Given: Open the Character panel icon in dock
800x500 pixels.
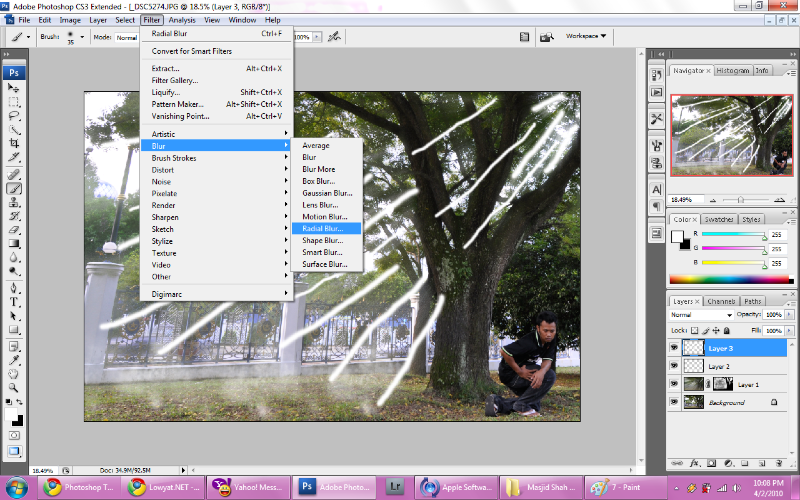Looking at the screenshot, I should 657,188.
